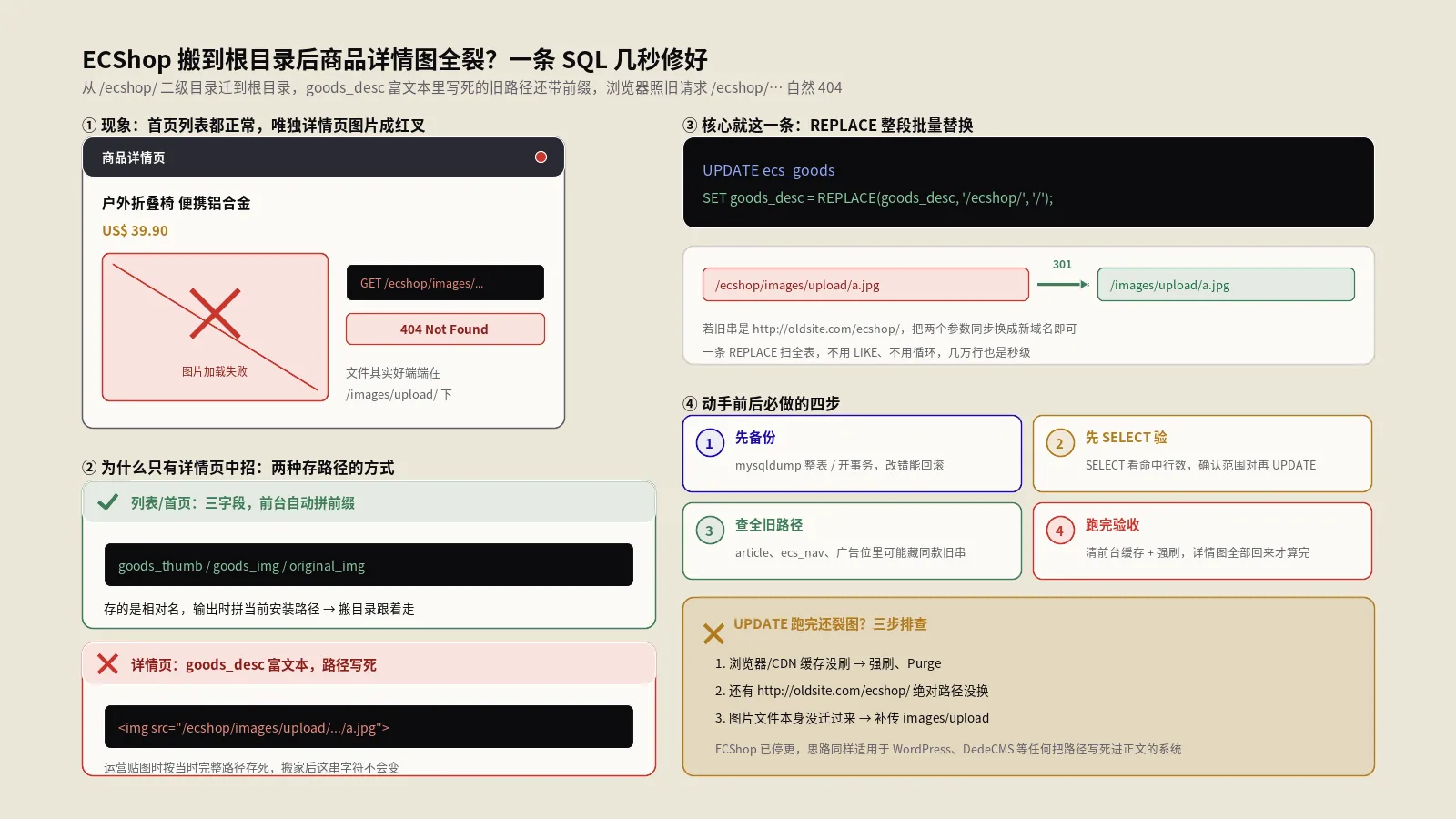Click step number 4 circle for 跑完验收

(1059, 531)
